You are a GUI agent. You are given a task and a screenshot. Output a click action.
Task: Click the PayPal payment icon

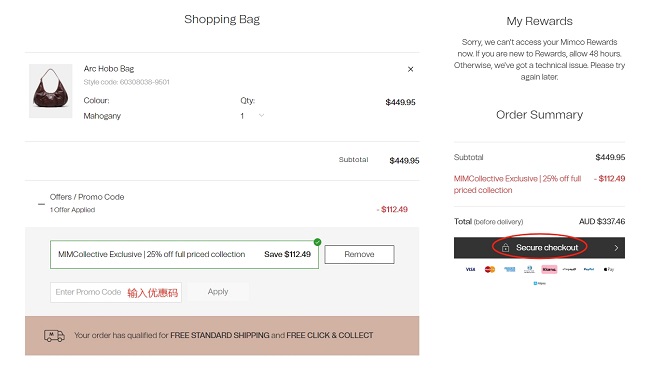point(589,269)
